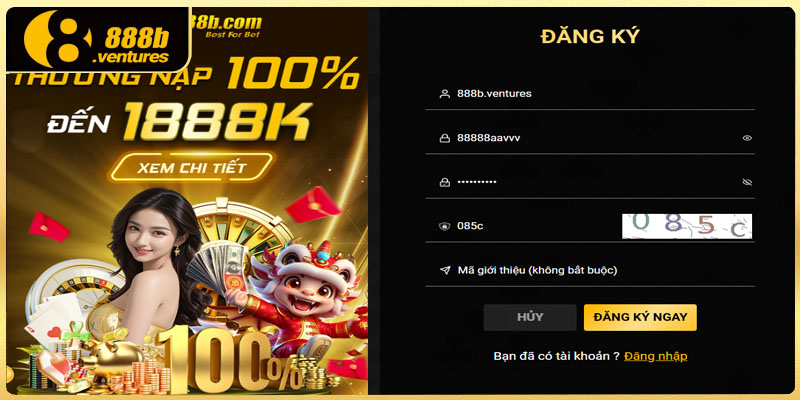This screenshot has width=800, height=400.
Task: Refresh the 085c captcha image
Action: pyautogui.click(x=687, y=226)
